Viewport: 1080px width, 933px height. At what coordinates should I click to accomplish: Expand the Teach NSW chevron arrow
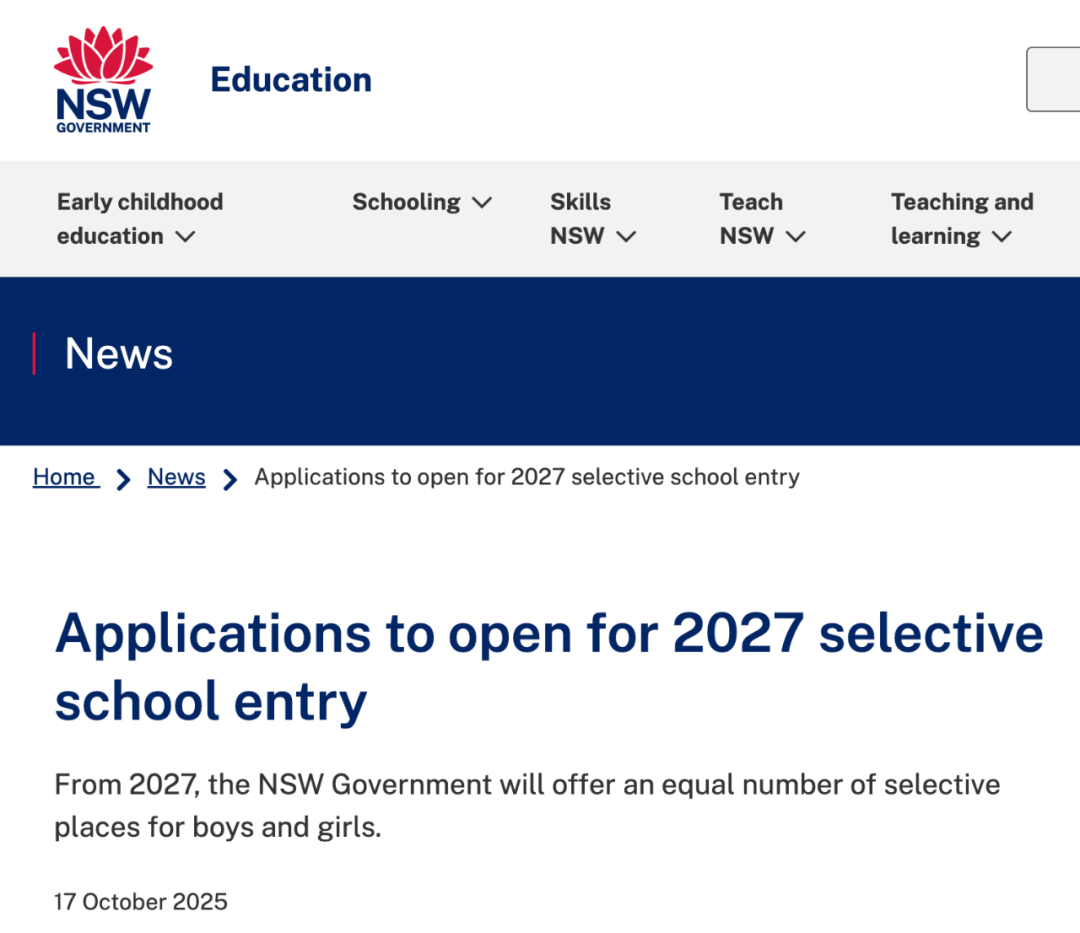pos(796,237)
